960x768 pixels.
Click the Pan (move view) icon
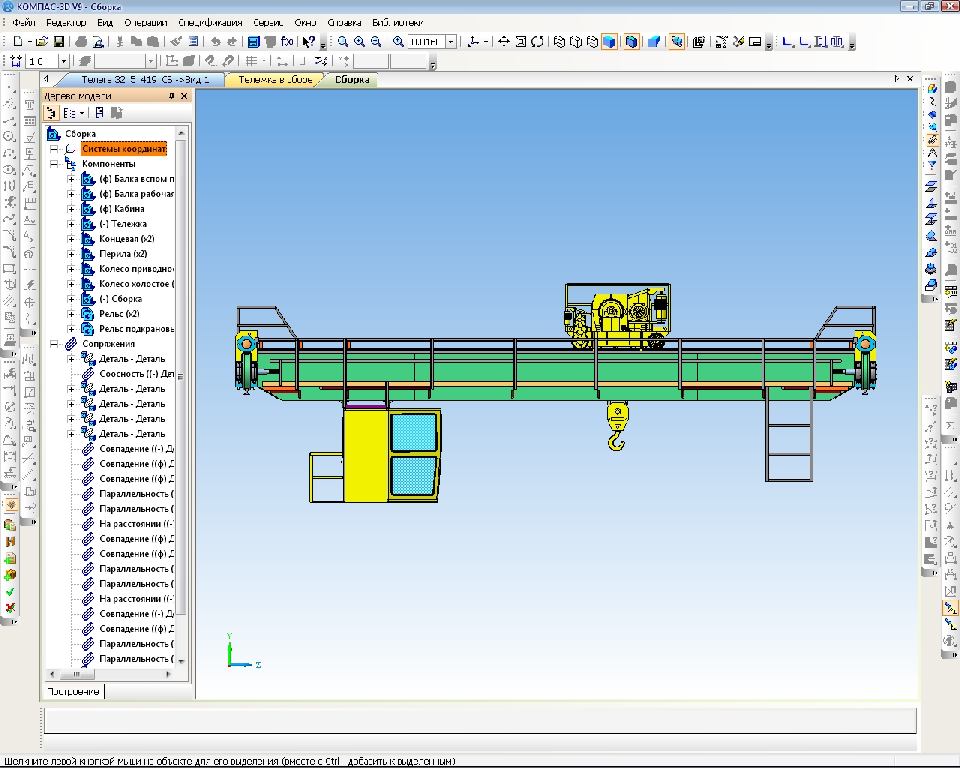(504, 42)
